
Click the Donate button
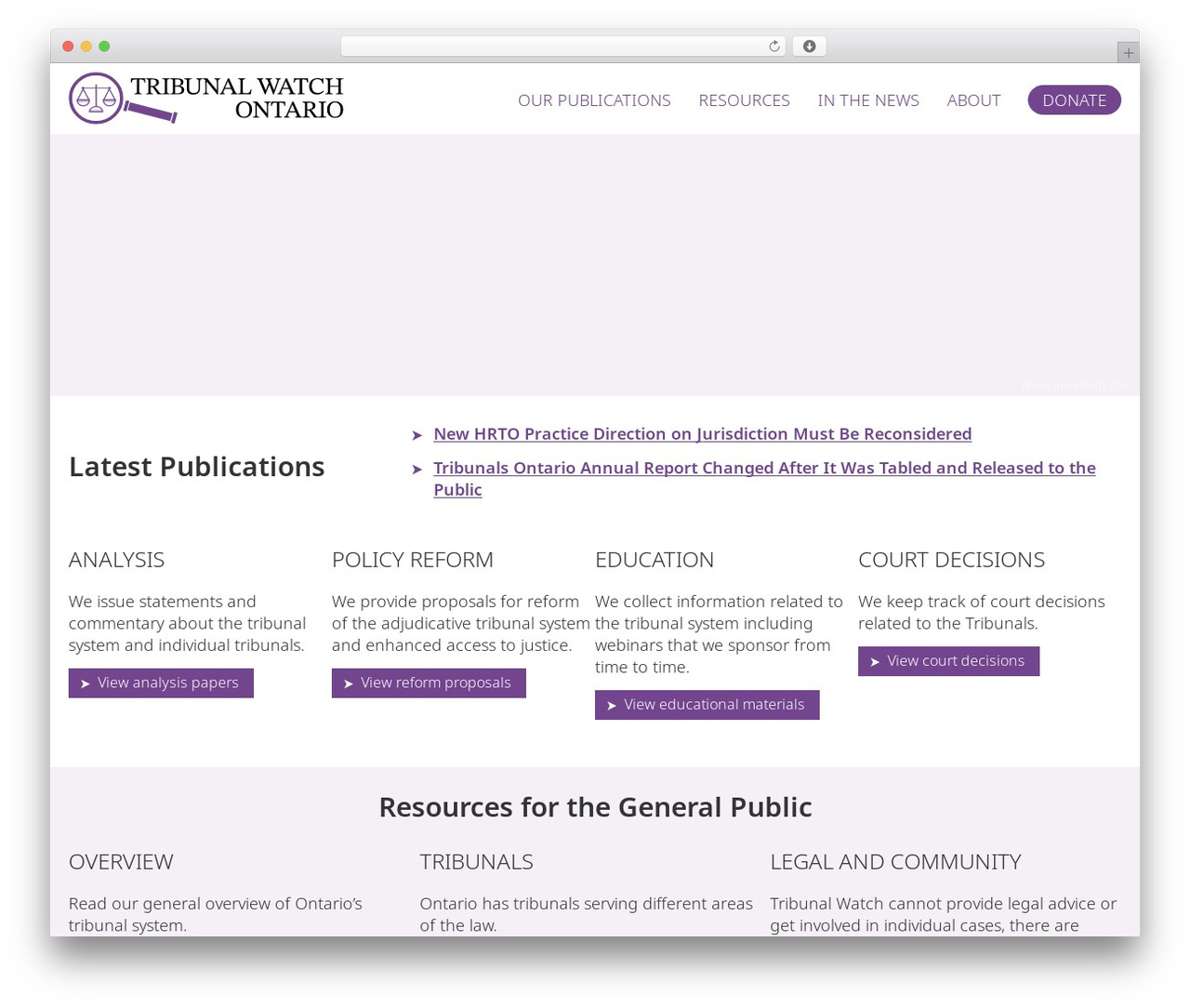click(x=1074, y=100)
